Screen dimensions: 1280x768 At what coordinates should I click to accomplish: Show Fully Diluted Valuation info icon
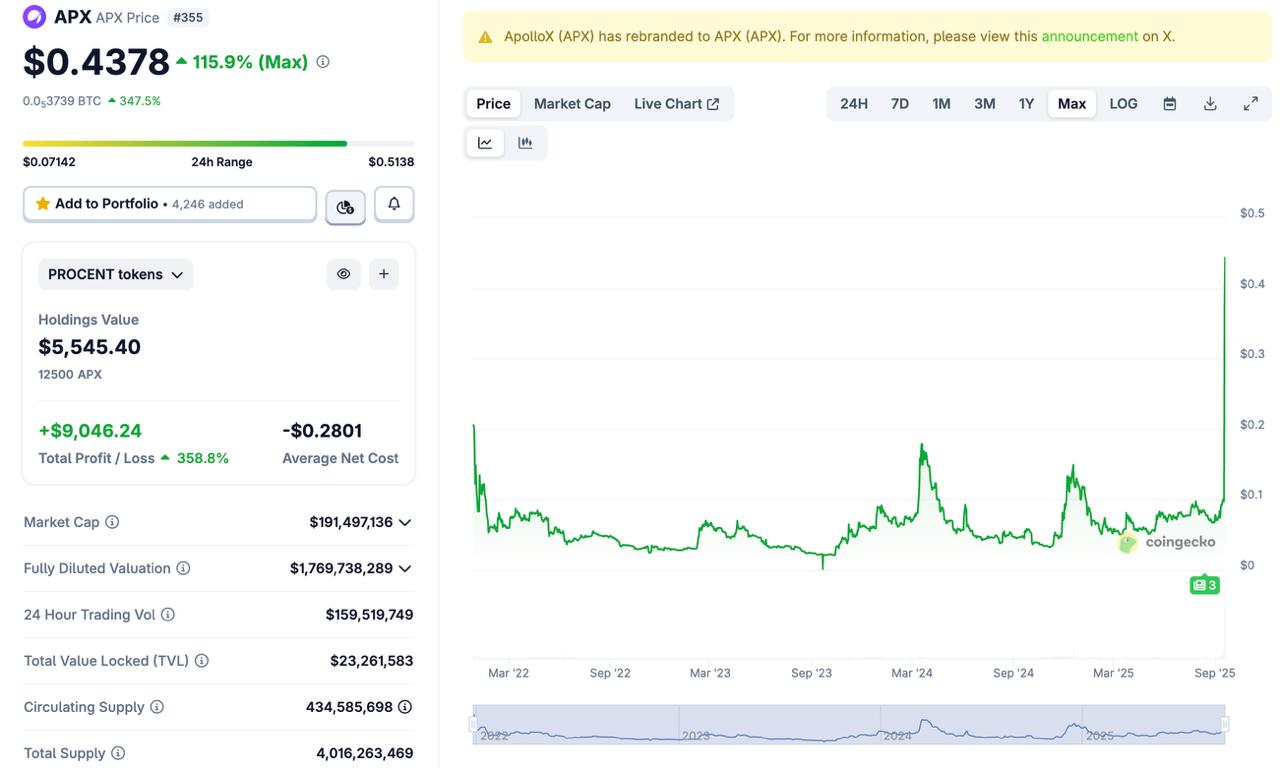click(x=183, y=568)
